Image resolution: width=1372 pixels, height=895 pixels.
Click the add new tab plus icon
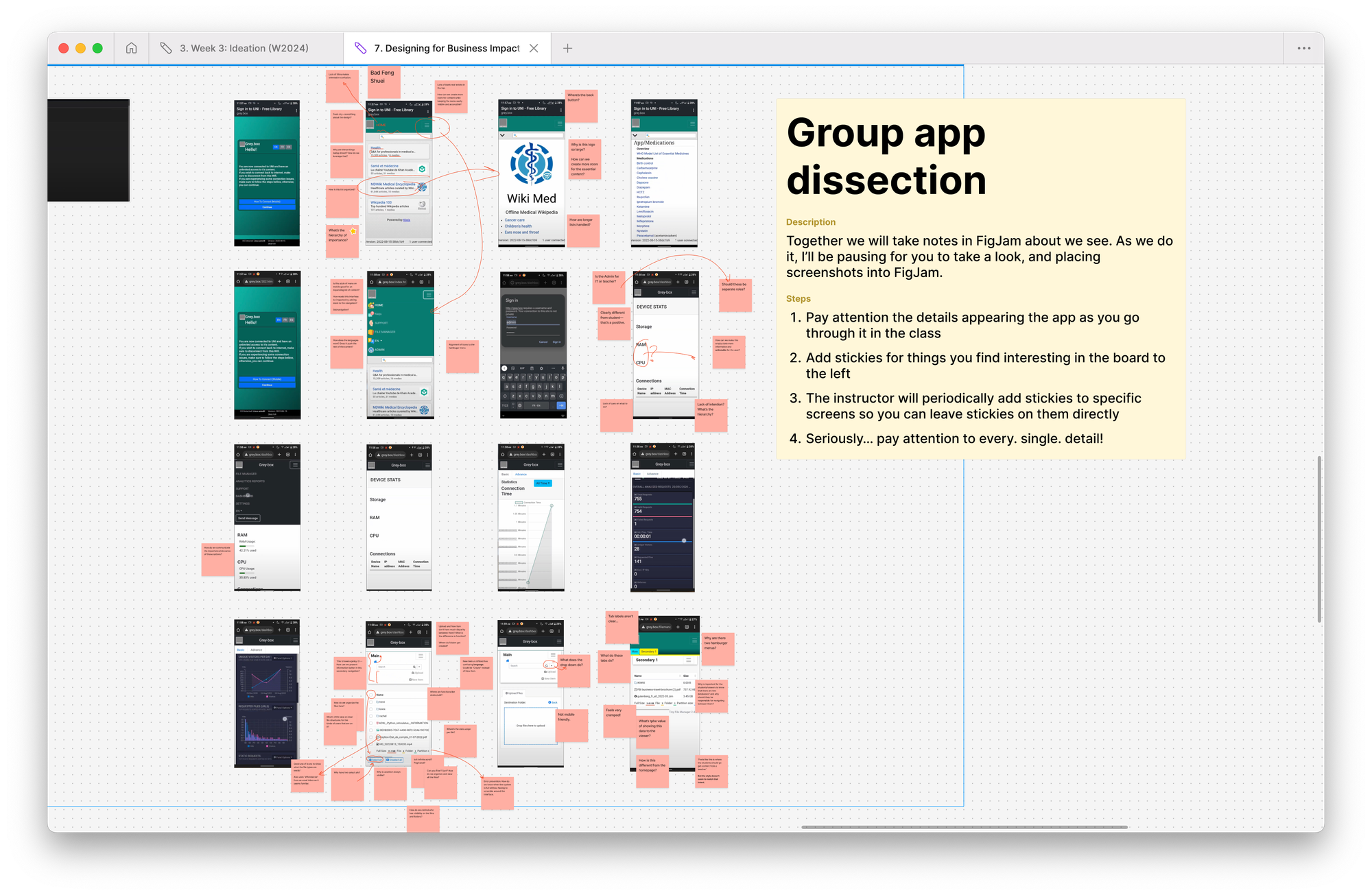tap(568, 48)
